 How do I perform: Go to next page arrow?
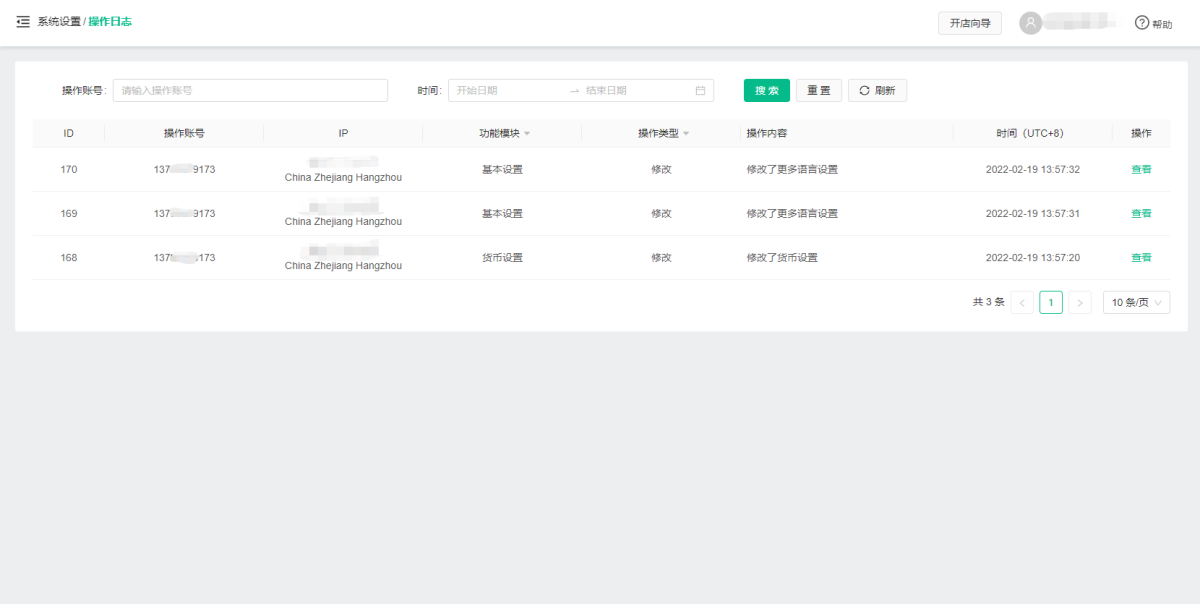pos(1079,303)
